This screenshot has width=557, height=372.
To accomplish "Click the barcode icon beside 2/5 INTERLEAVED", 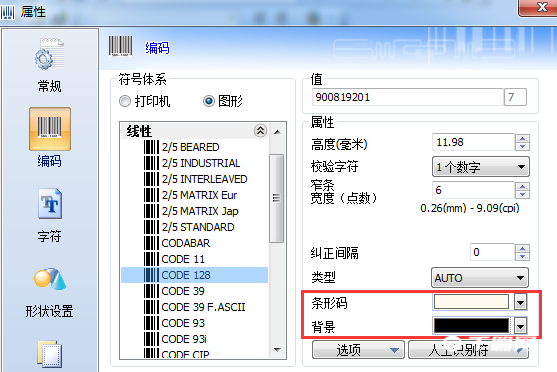I will [151, 179].
